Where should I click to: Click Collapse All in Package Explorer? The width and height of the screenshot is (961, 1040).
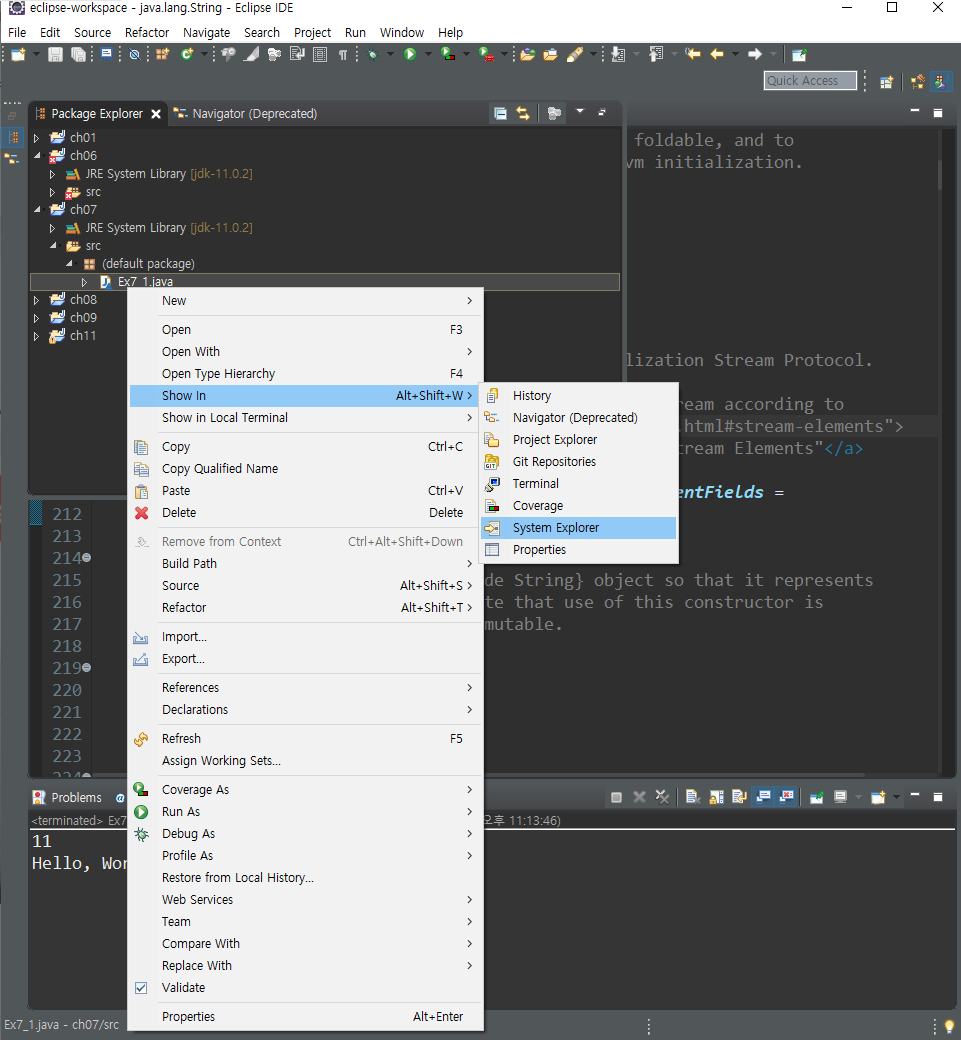(x=501, y=113)
